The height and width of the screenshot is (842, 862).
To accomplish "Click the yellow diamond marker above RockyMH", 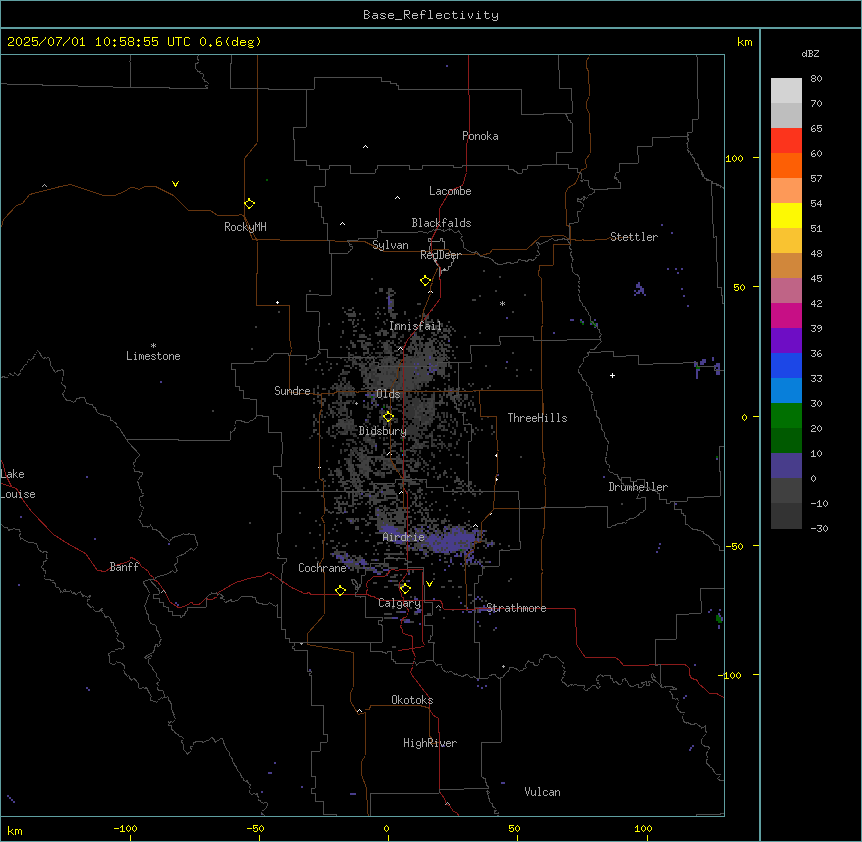I will (249, 203).
